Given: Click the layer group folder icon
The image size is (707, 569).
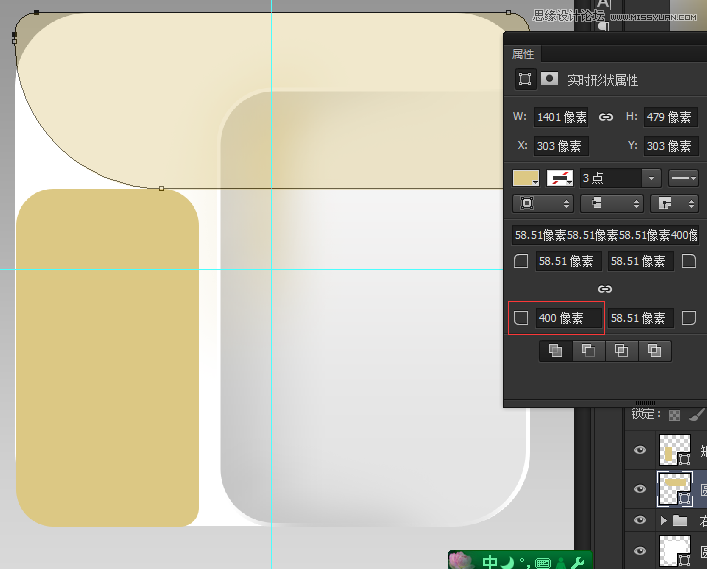Looking at the screenshot, I should coord(679,521).
